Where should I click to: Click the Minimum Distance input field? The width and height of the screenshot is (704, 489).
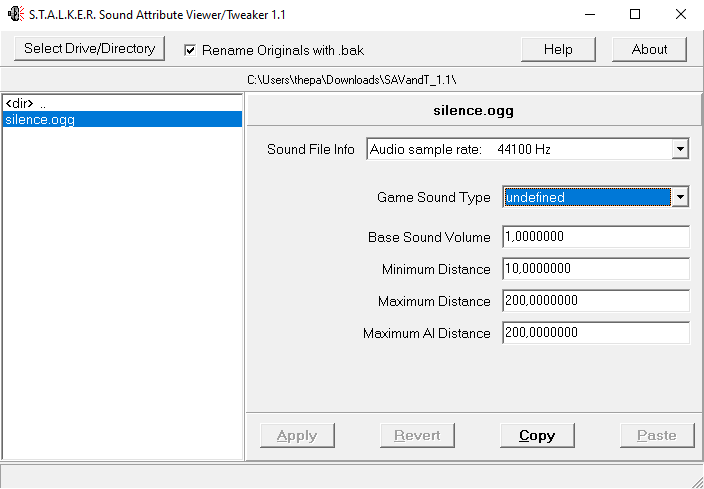(596, 269)
